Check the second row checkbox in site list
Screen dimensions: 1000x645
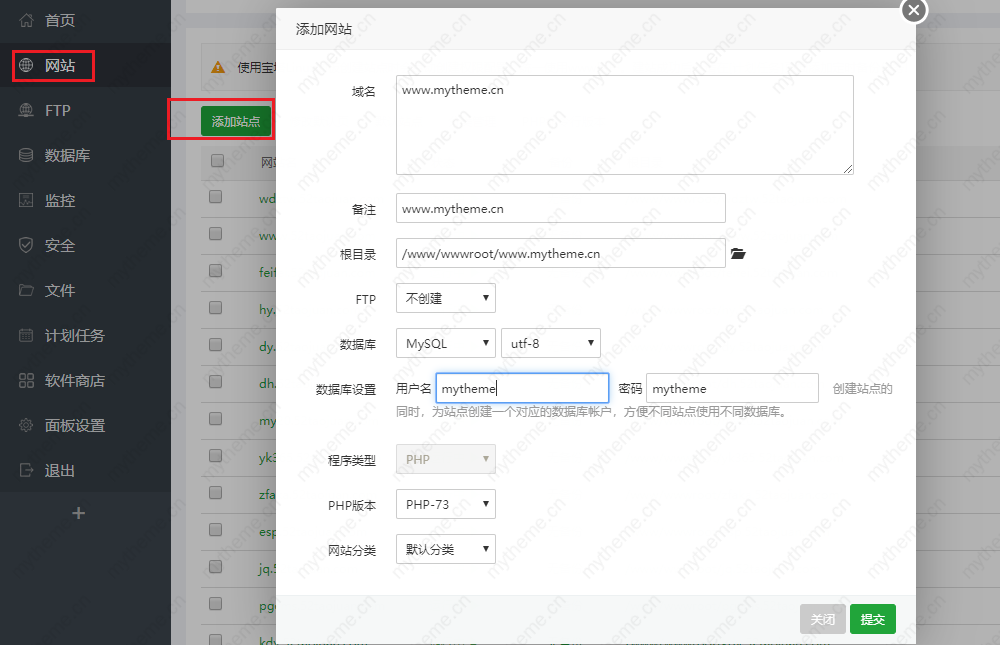(x=216, y=235)
